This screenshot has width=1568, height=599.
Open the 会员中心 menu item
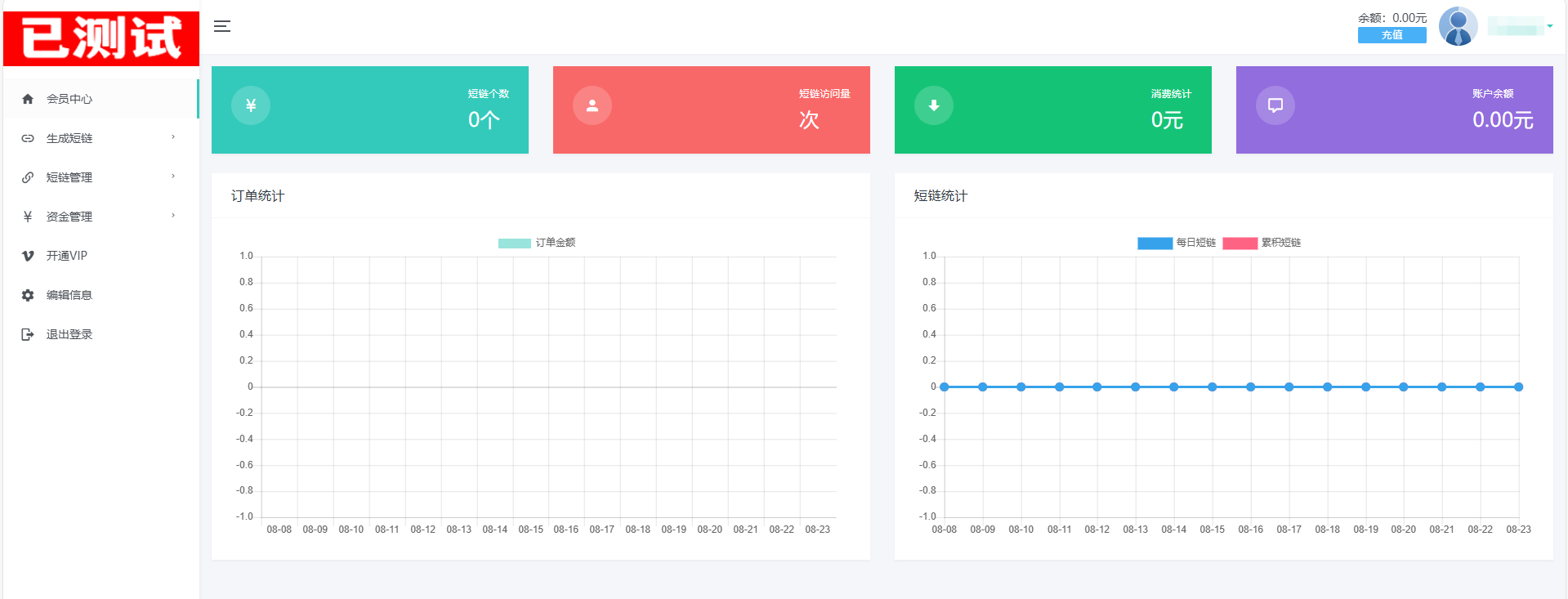click(x=101, y=99)
